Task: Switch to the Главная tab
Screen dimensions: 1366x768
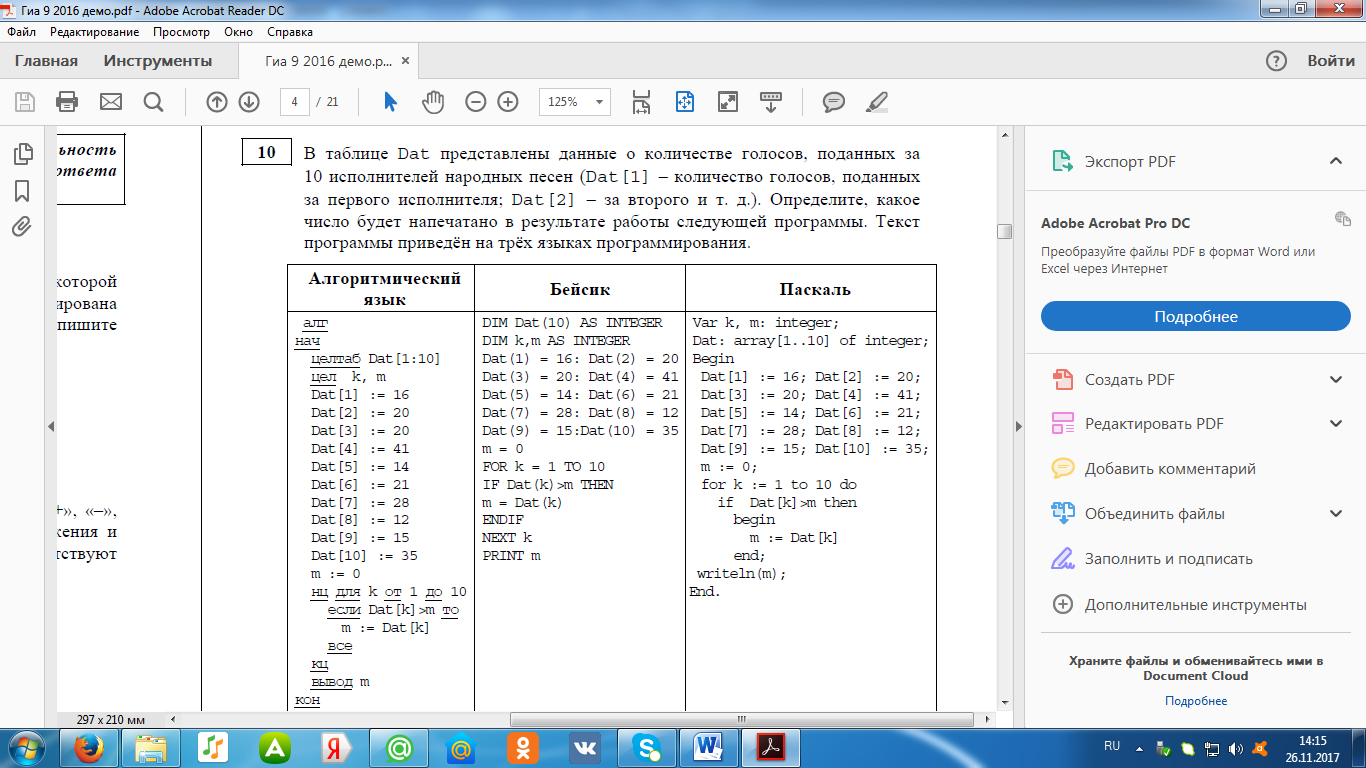Action: (x=46, y=61)
